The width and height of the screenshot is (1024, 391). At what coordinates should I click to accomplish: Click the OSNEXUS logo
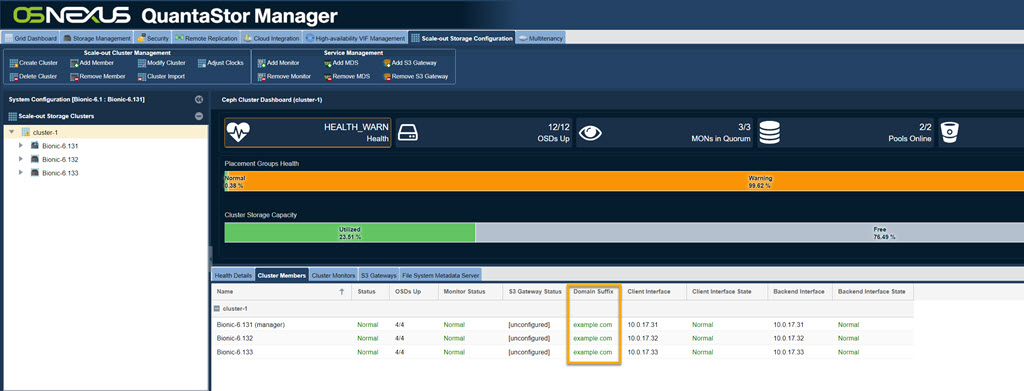(71, 14)
